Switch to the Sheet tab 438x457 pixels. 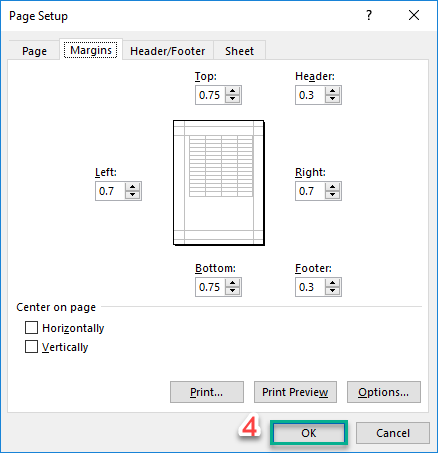click(239, 51)
